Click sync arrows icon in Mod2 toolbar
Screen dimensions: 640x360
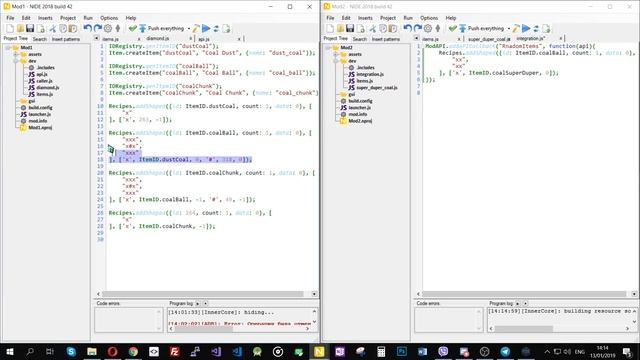536,29
